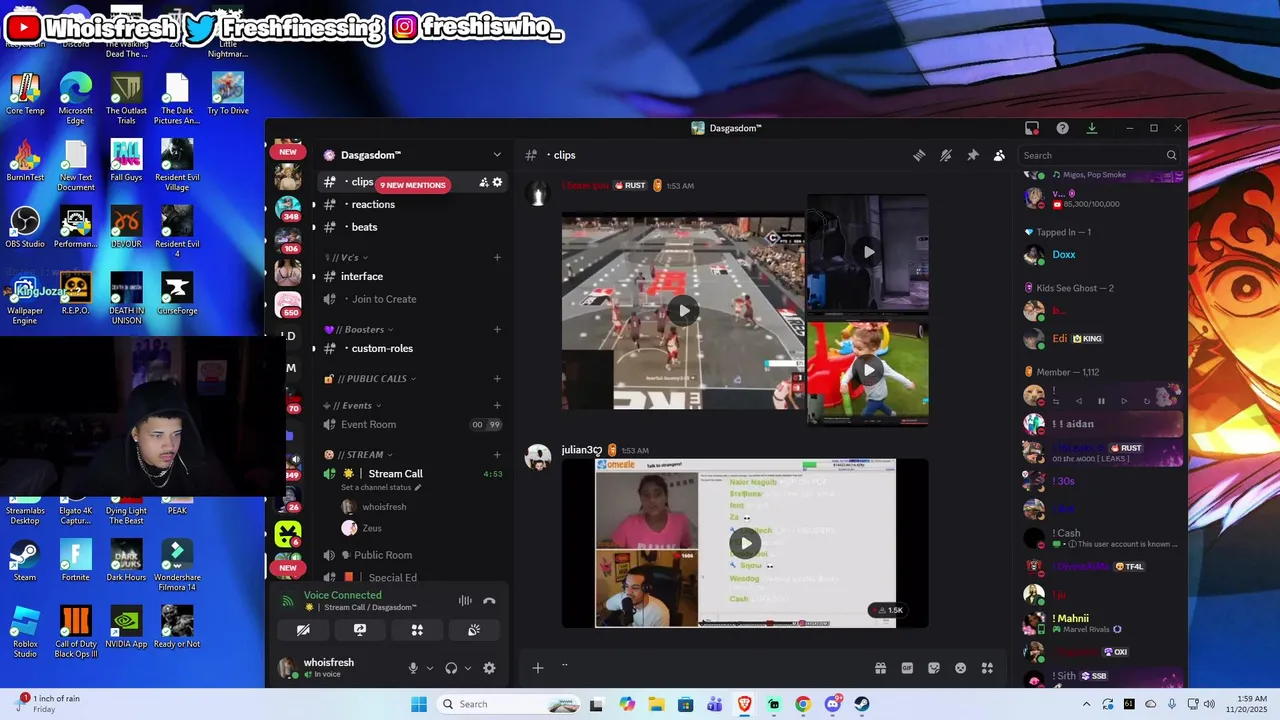Open NVIDIA App desktop icon

(126, 627)
